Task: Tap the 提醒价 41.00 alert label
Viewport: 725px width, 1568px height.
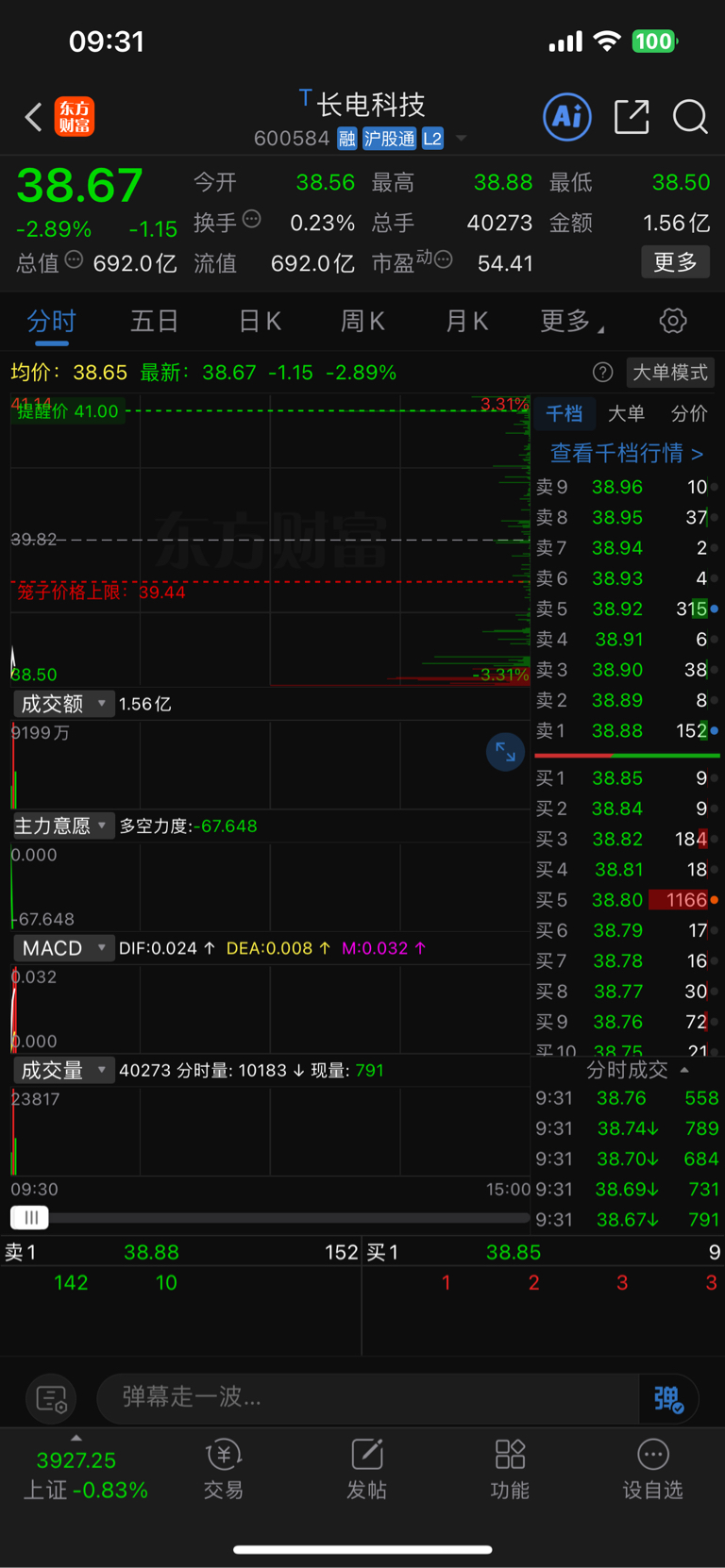Action: pos(68,411)
